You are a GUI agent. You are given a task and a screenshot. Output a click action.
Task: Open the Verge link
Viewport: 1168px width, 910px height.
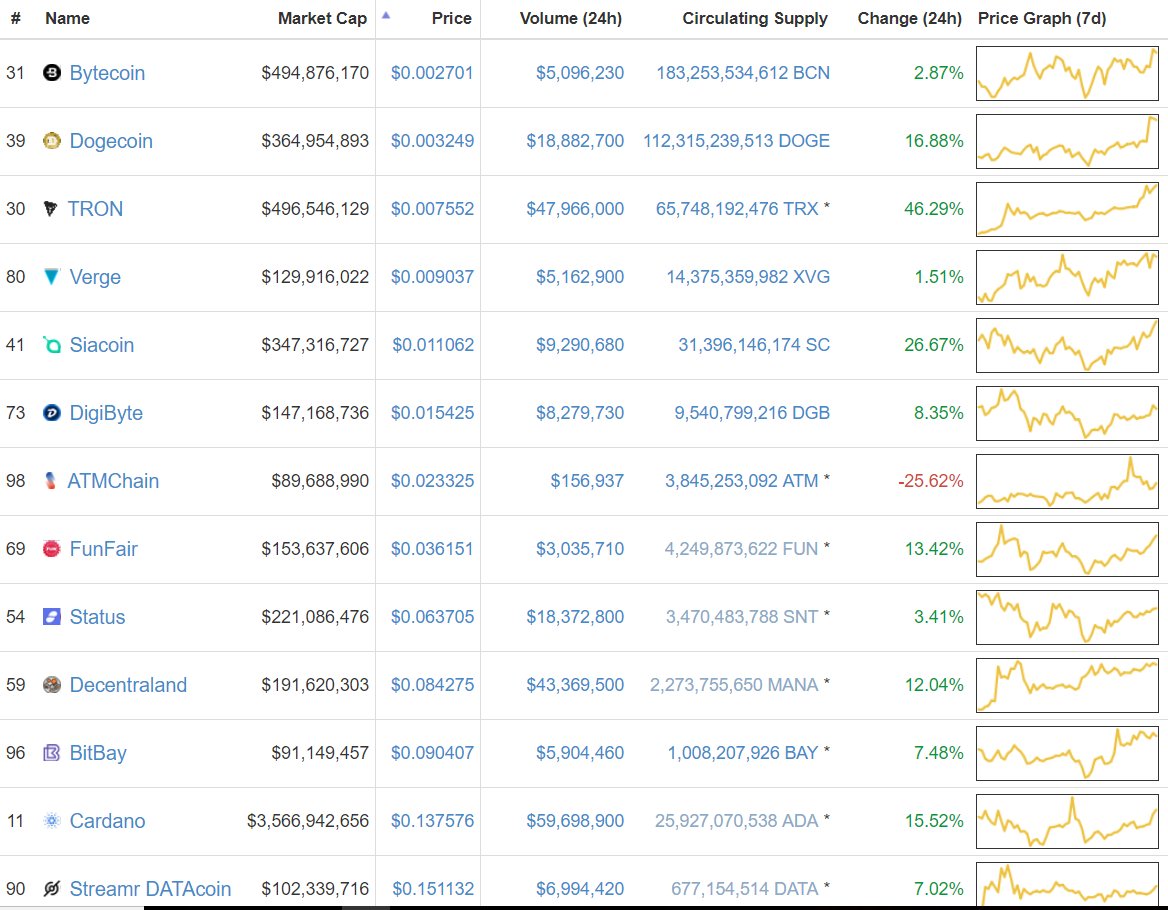95,277
